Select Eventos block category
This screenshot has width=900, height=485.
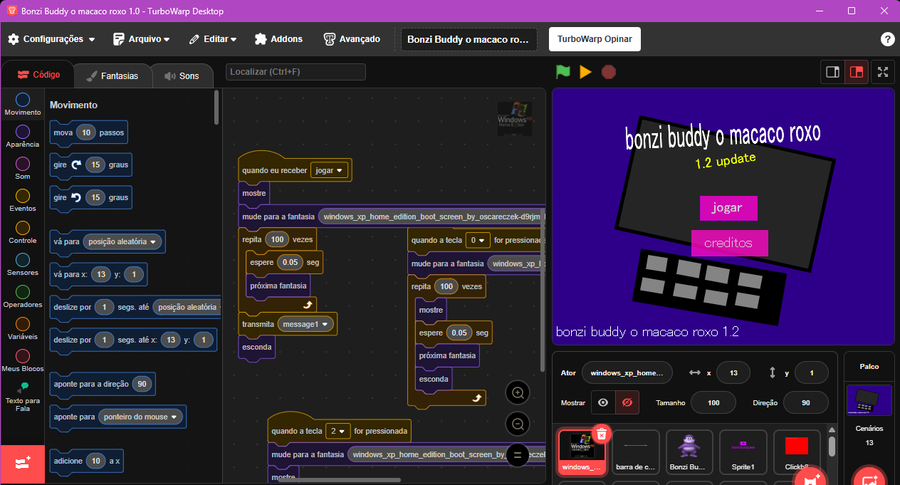click(x=22, y=200)
